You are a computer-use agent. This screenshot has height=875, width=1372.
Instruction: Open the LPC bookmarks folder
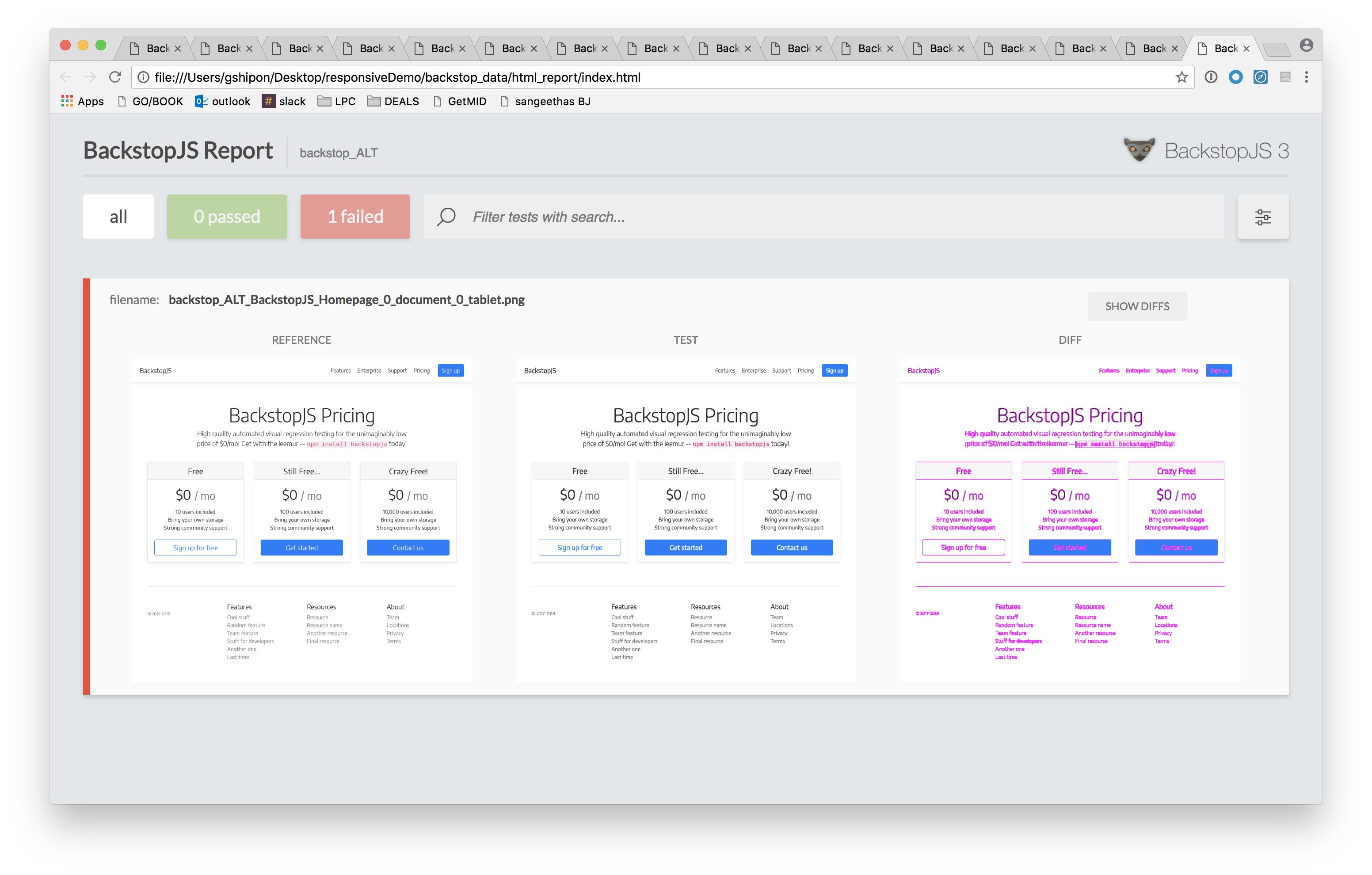(x=336, y=101)
